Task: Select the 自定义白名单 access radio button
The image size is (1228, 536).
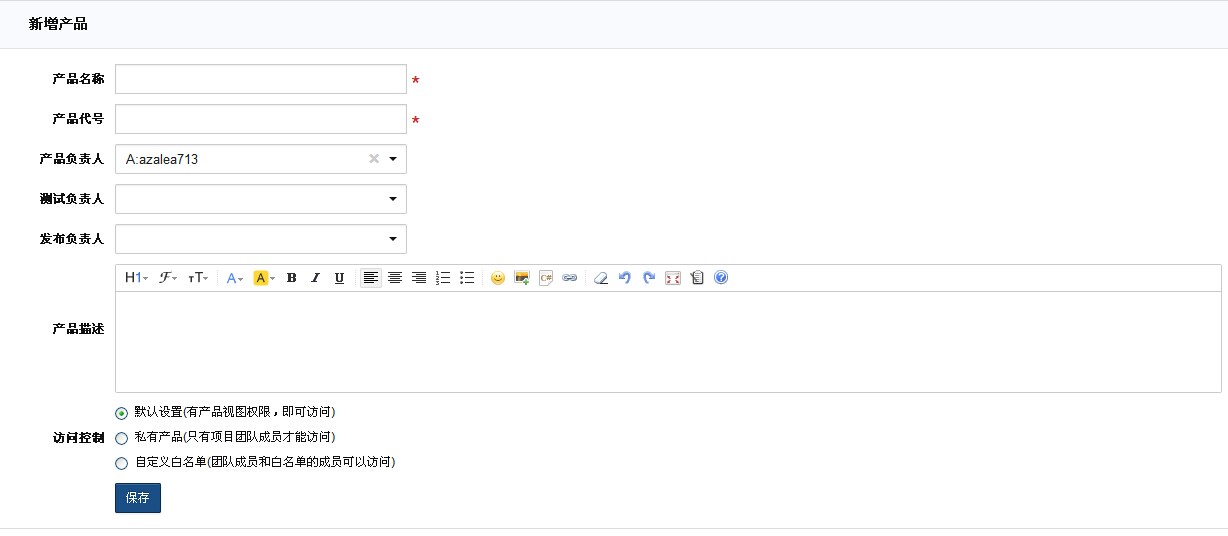Action: 122,463
